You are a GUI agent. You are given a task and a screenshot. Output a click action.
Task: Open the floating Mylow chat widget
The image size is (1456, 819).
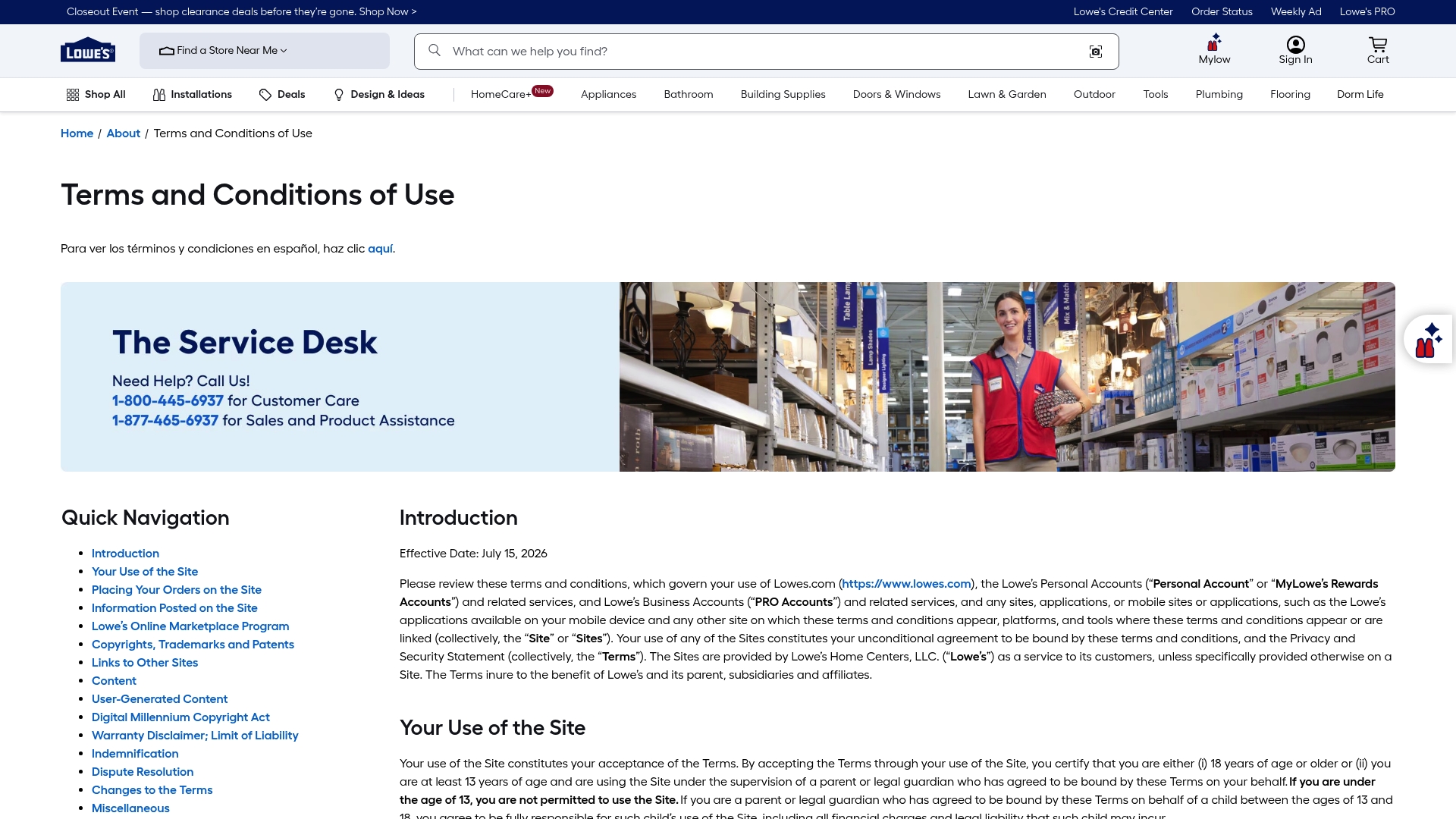1429,339
